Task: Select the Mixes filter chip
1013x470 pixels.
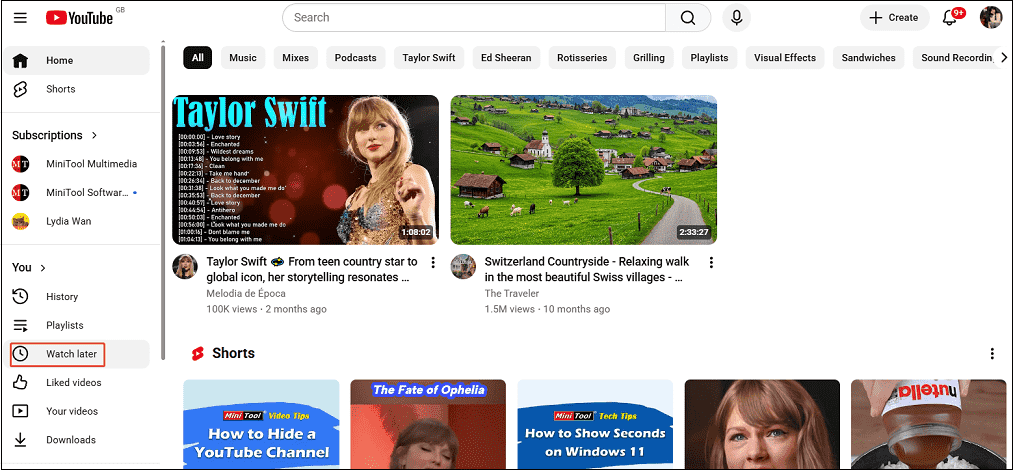Action: point(295,57)
